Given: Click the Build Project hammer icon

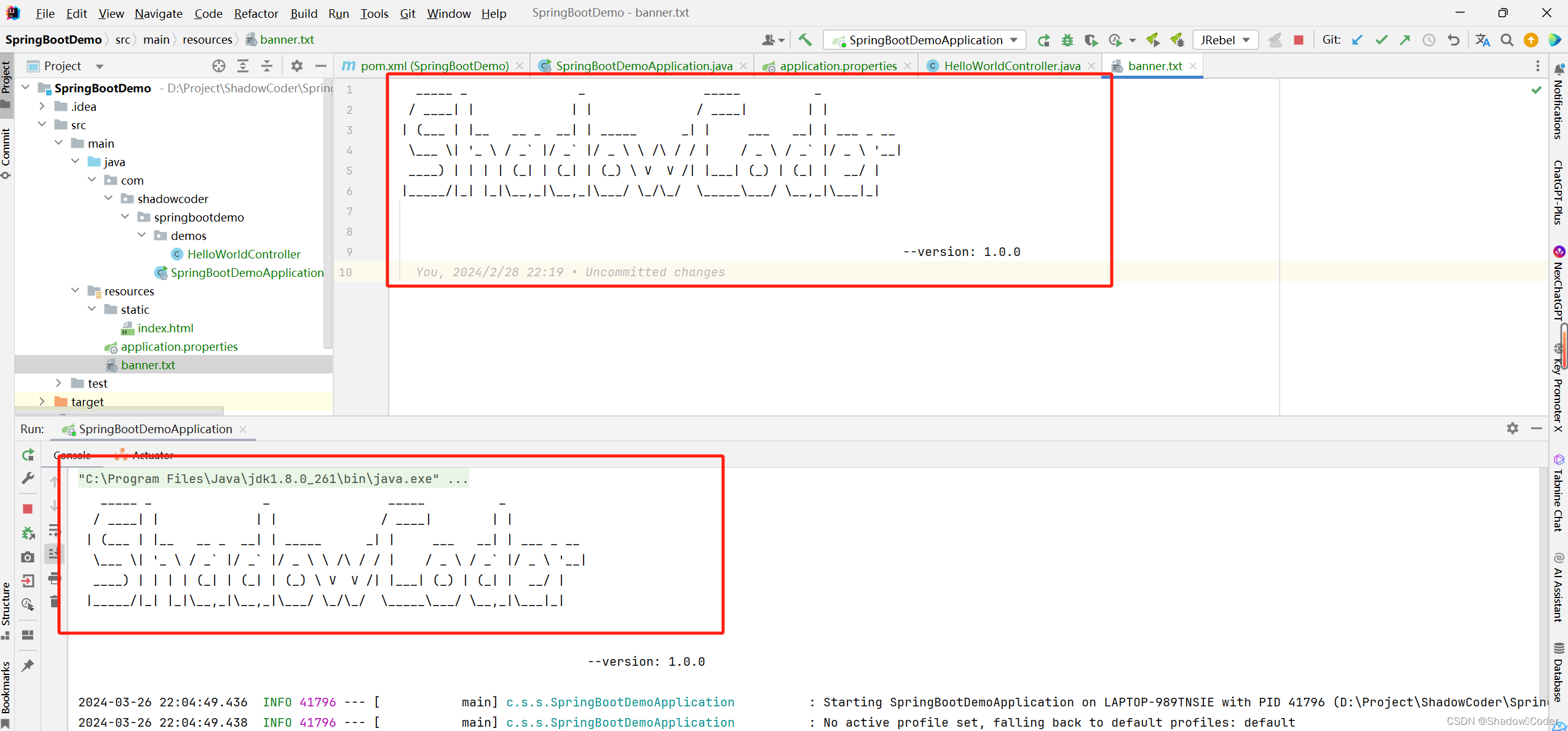Looking at the screenshot, I should click(x=805, y=40).
